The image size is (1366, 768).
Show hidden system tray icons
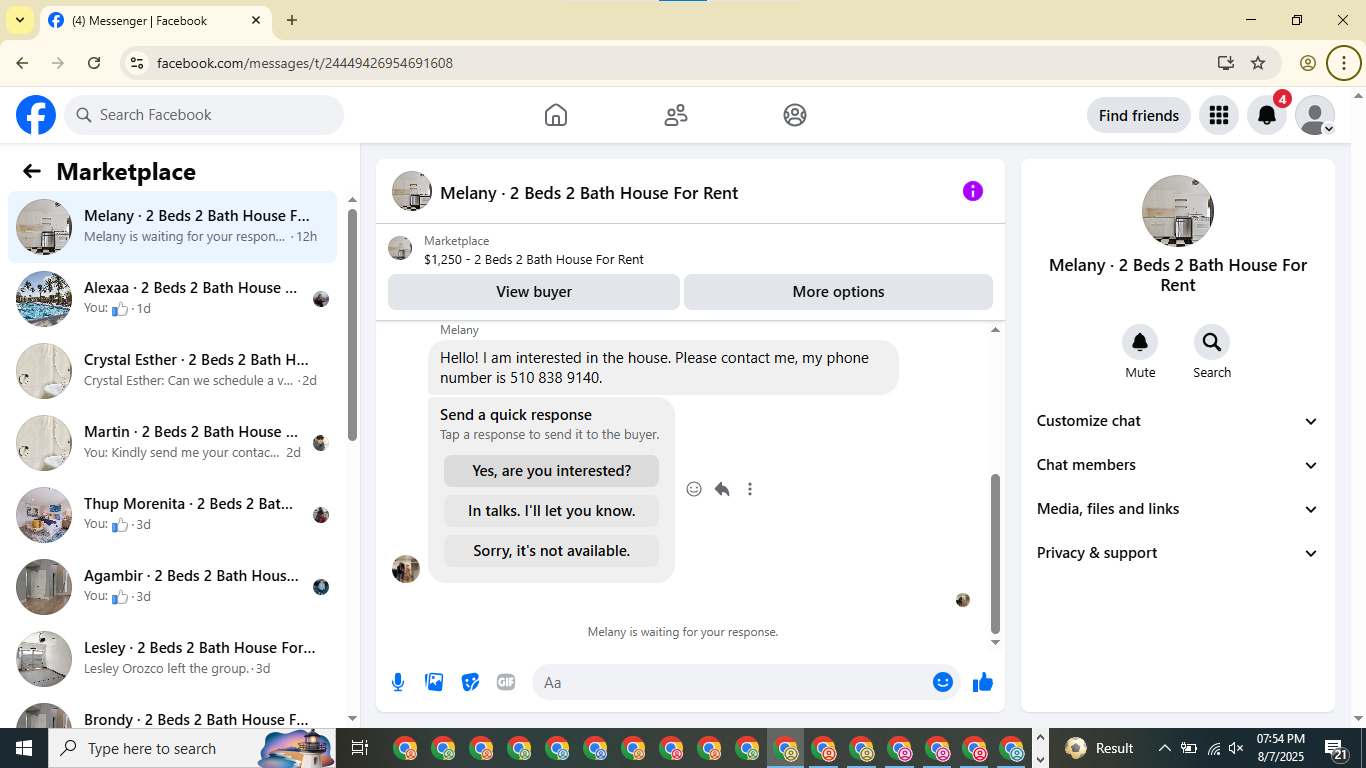(x=1164, y=748)
